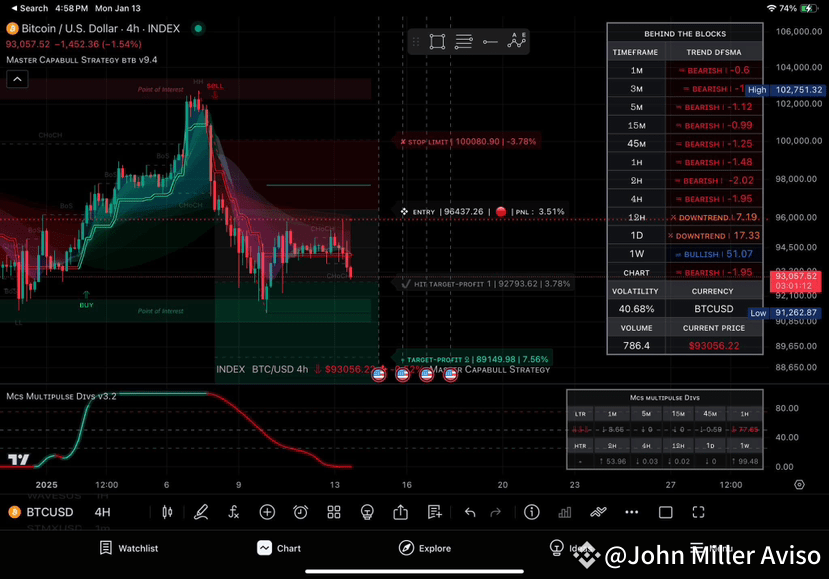This screenshot has height=579, width=829.
Task: Open the Ideas lightbulb icon
Action: coord(367,512)
